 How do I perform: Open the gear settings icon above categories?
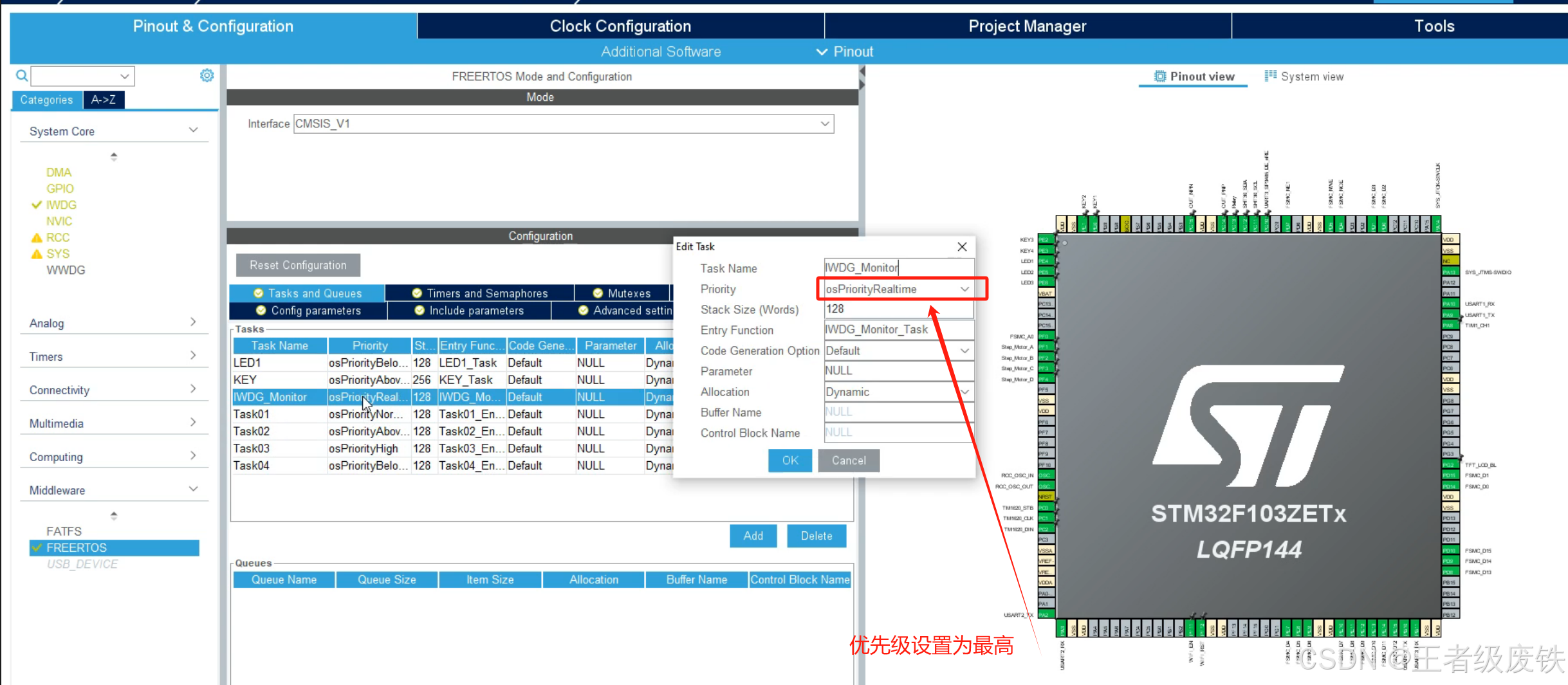click(207, 75)
